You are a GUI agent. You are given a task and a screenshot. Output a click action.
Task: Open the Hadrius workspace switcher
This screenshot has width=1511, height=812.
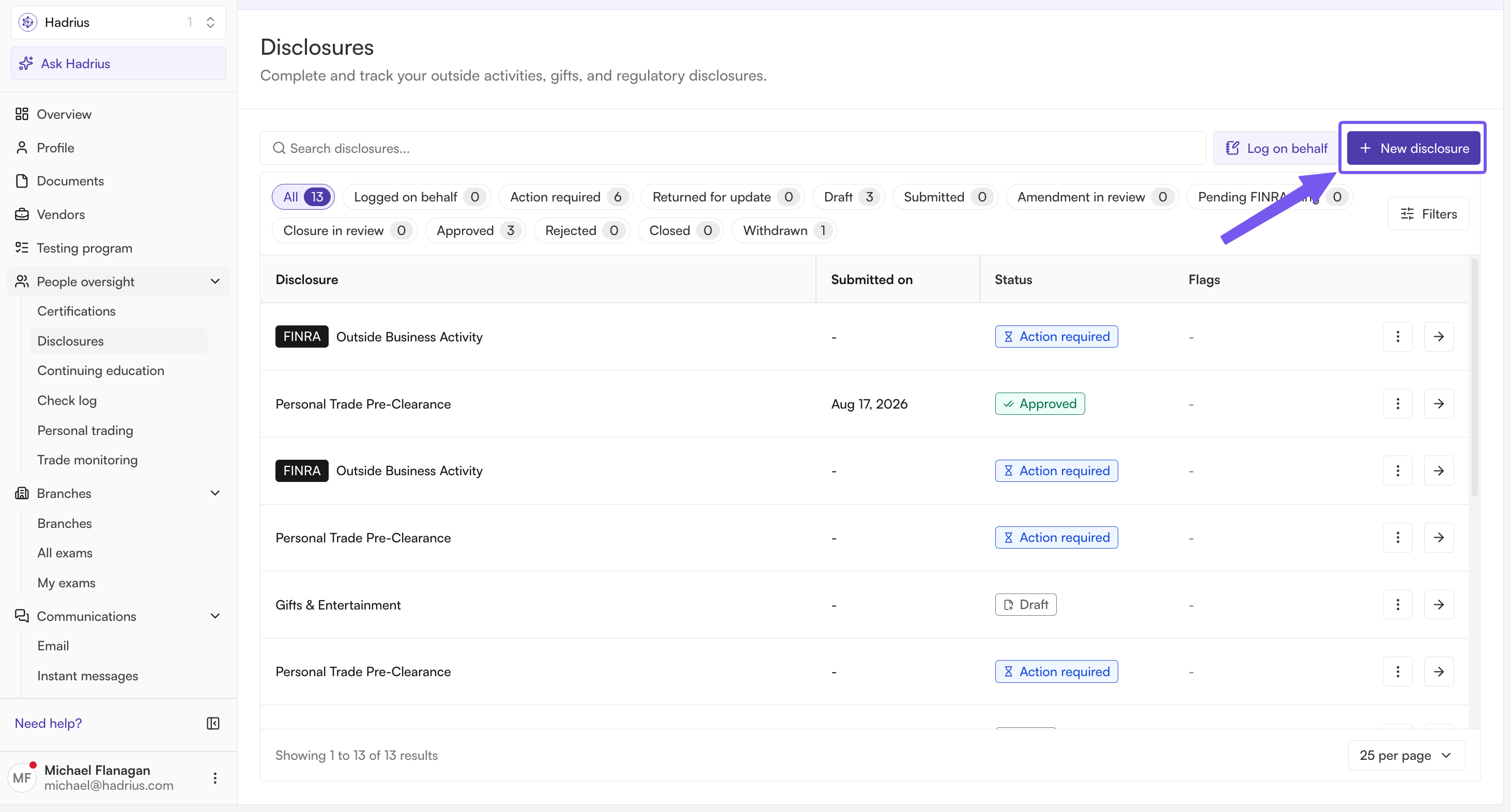pyautogui.click(x=118, y=22)
